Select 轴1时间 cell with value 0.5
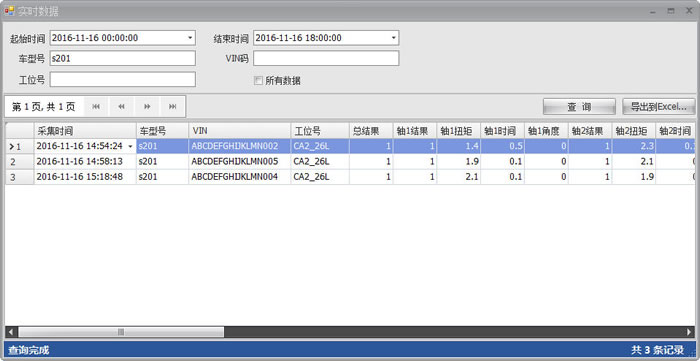 click(x=502, y=146)
